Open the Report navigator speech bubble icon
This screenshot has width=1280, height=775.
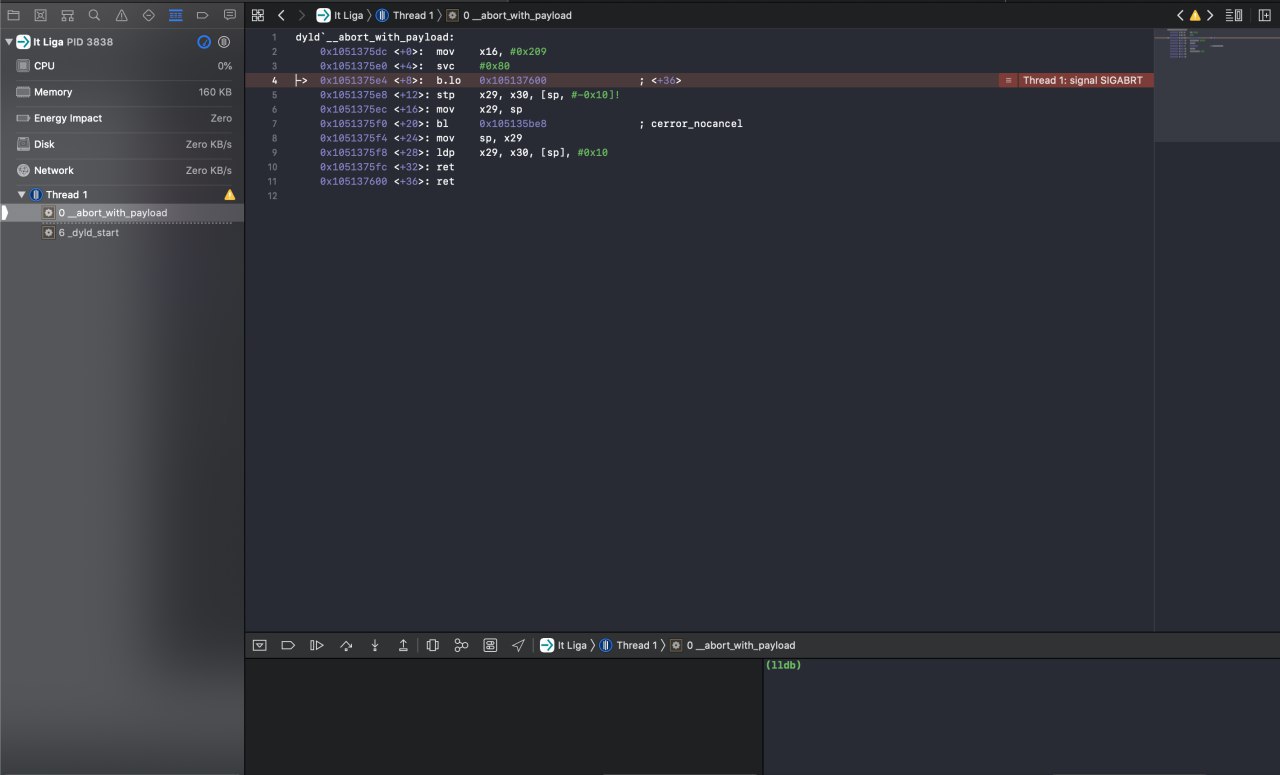click(230, 16)
